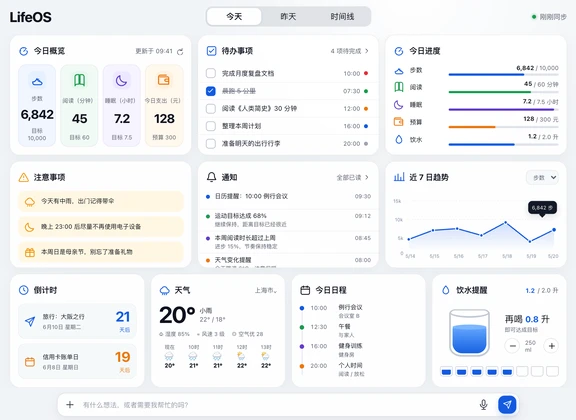Image resolution: width=576 pixels, height=420 pixels.
Task: Click the 今日进度 header icon
Action: (x=399, y=51)
